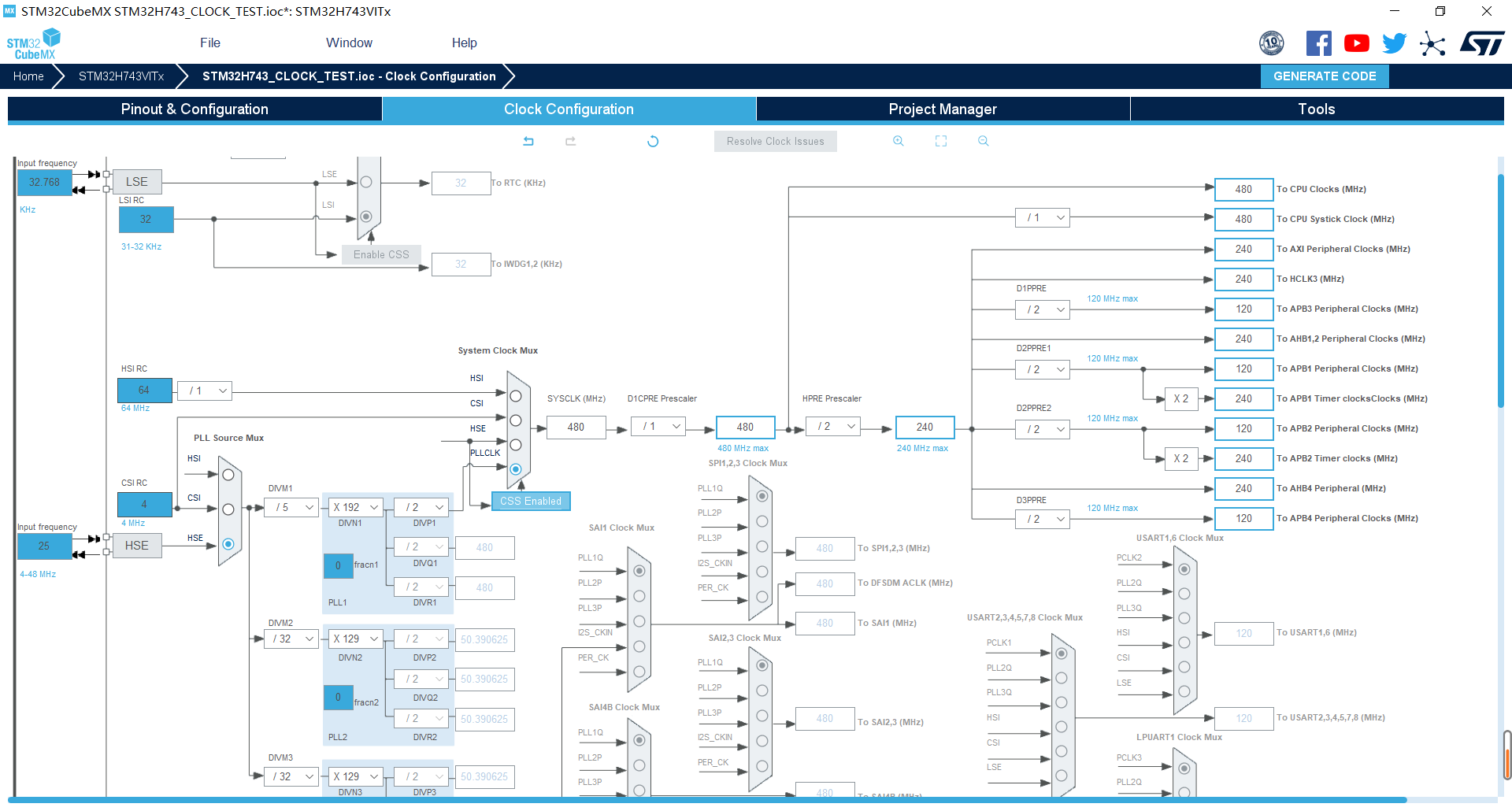Select HSI in System Clock Mux
This screenshot has height=811, width=1512.
(x=516, y=396)
